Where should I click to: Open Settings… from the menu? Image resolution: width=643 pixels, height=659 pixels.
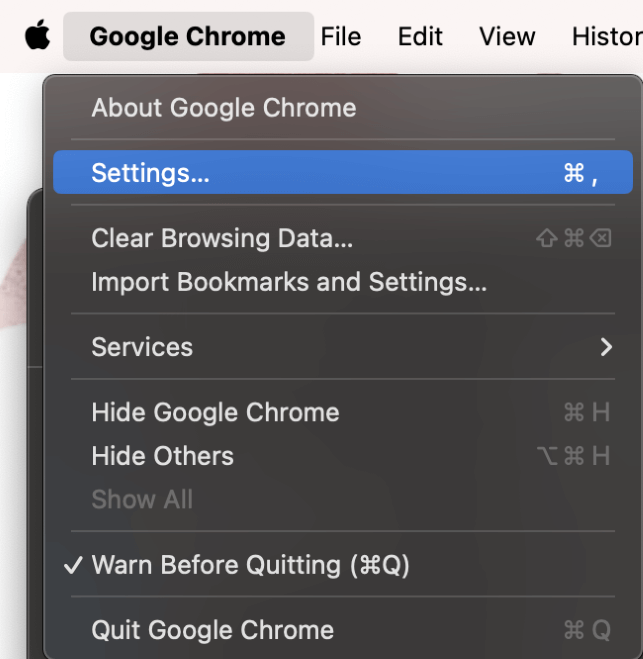150,173
